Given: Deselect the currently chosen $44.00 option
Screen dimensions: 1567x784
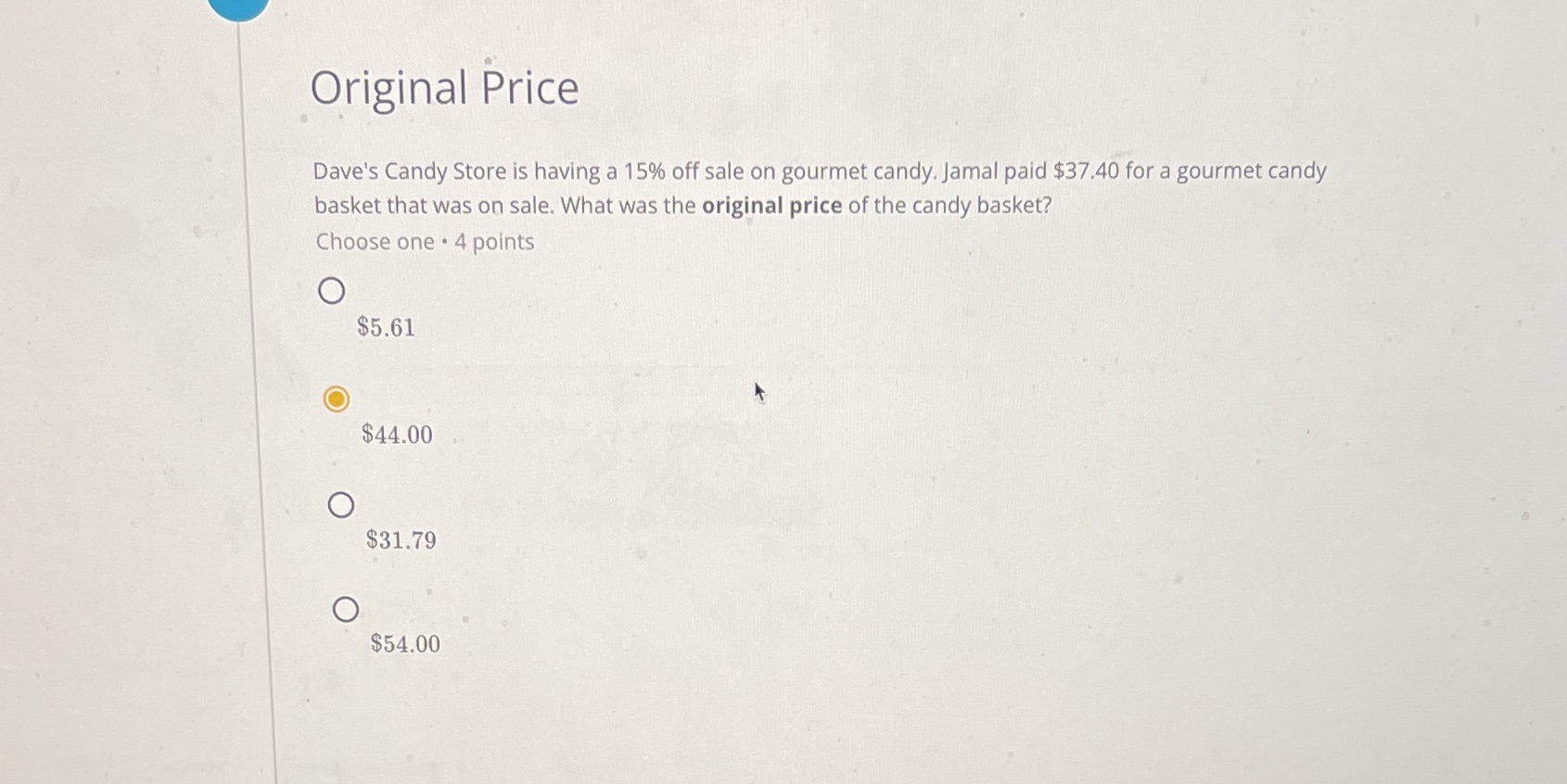Looking at the screenshot, I should [x=338, y=398].
